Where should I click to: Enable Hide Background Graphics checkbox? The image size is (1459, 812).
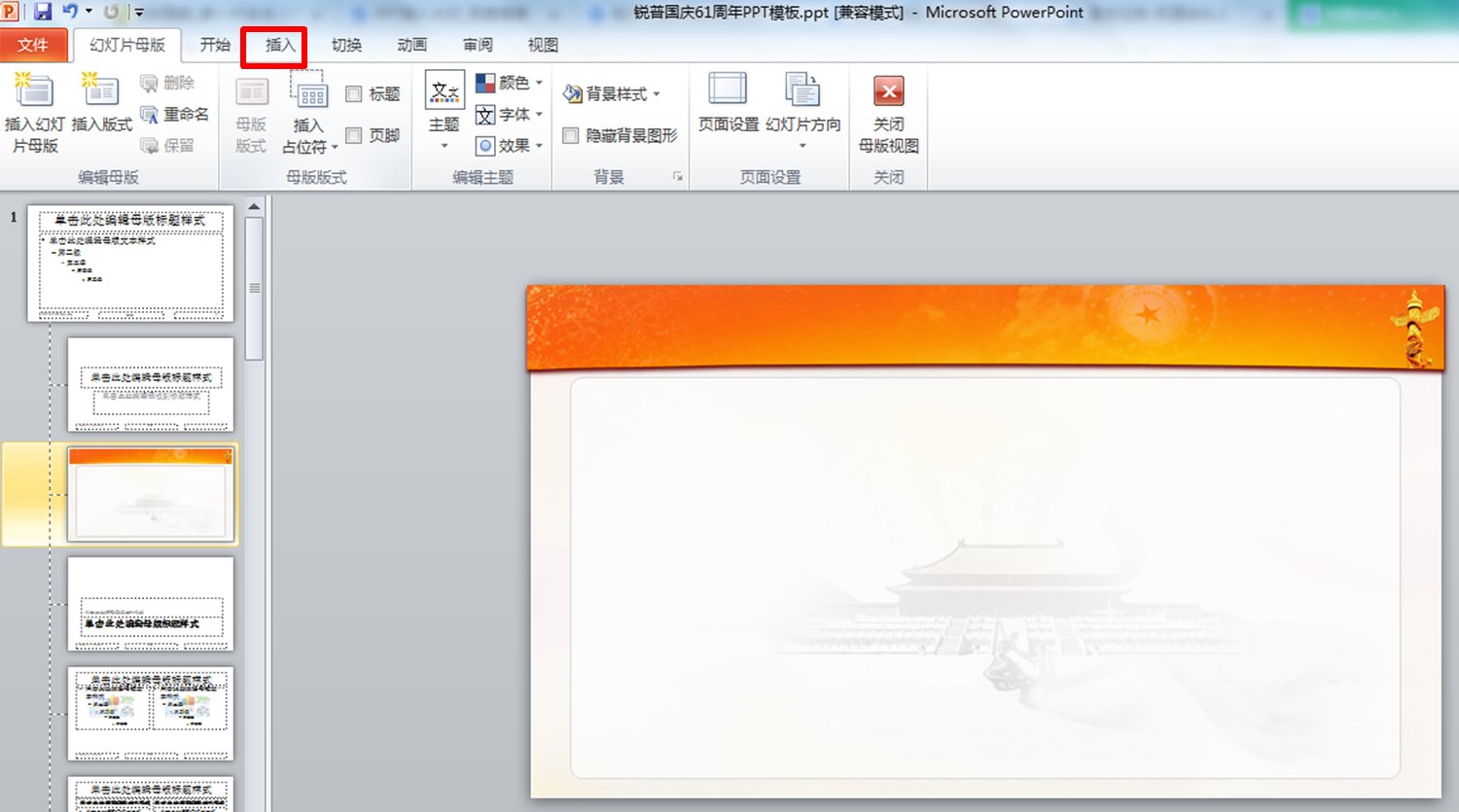tap(571, 136)
